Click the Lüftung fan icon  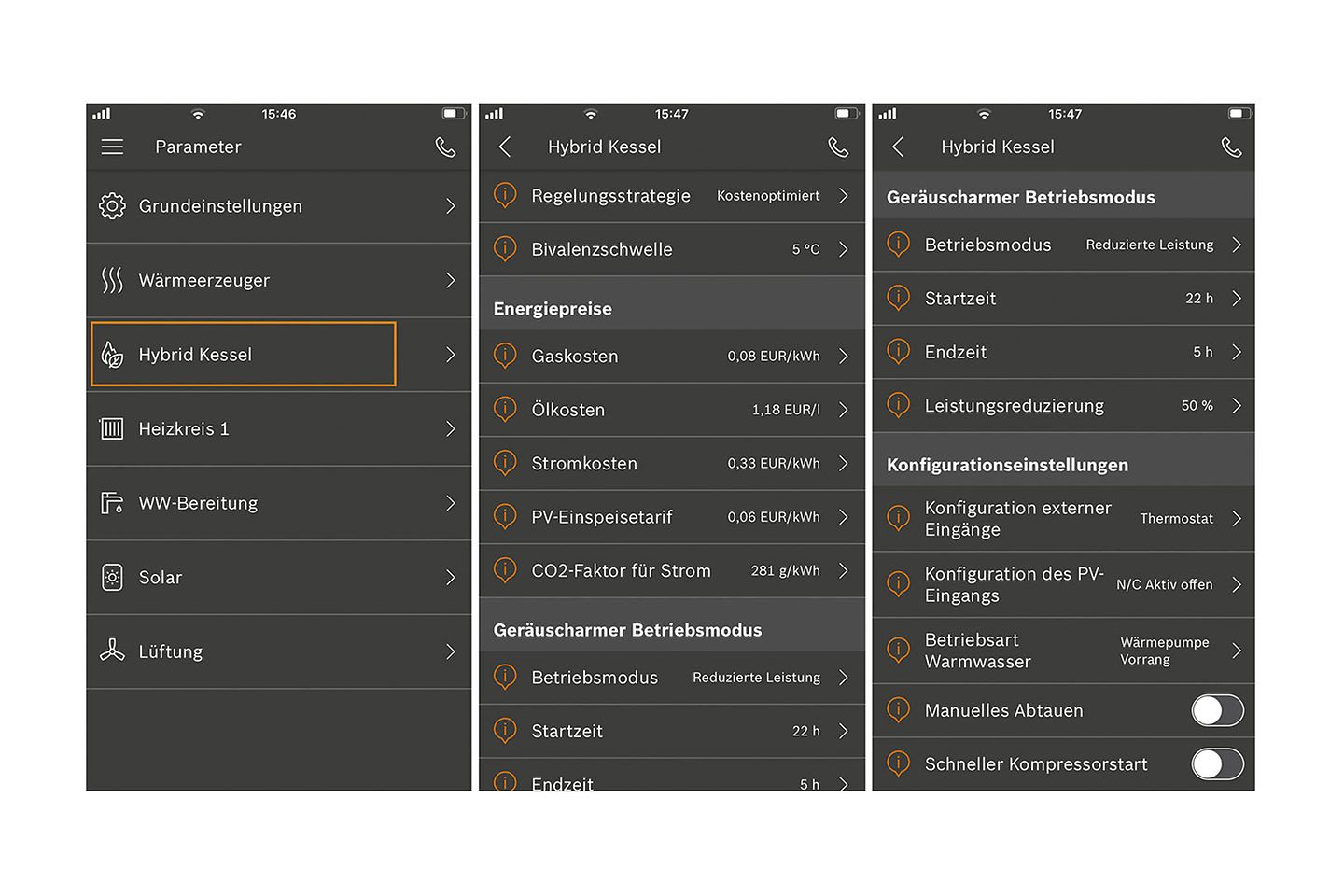112,651
